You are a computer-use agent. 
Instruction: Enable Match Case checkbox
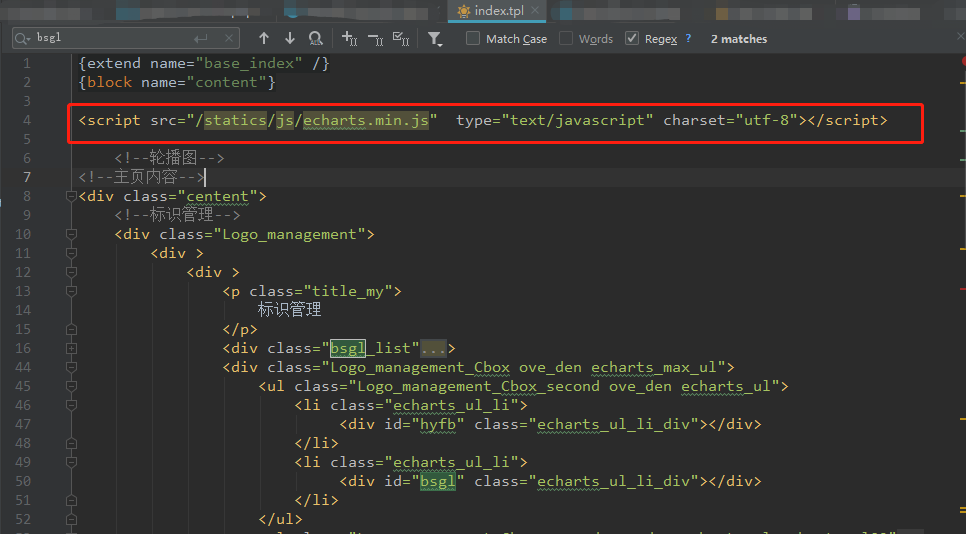[x=473, y=38]
